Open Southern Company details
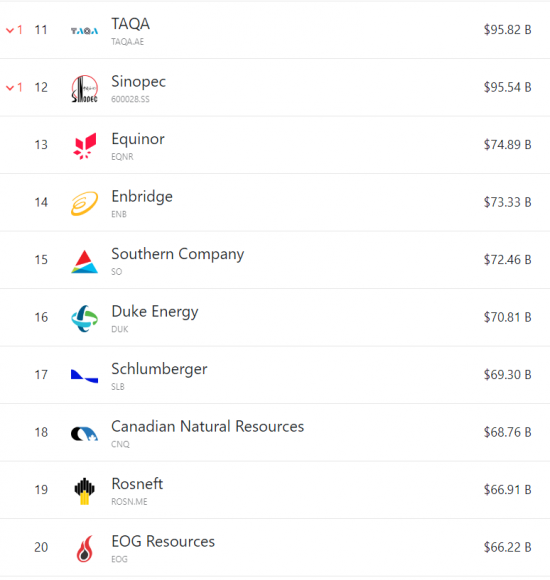This screenshot has width=550, height=580. tap(178, 254)
